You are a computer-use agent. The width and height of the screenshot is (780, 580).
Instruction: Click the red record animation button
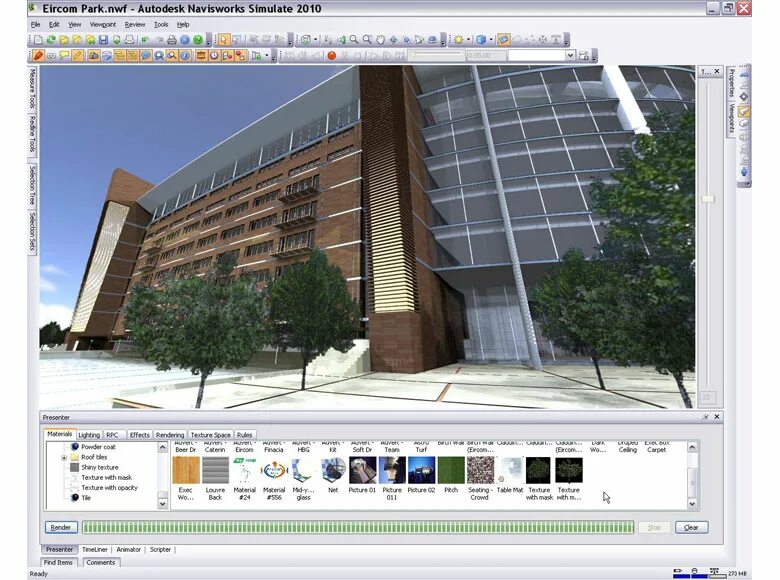[332, 56]
